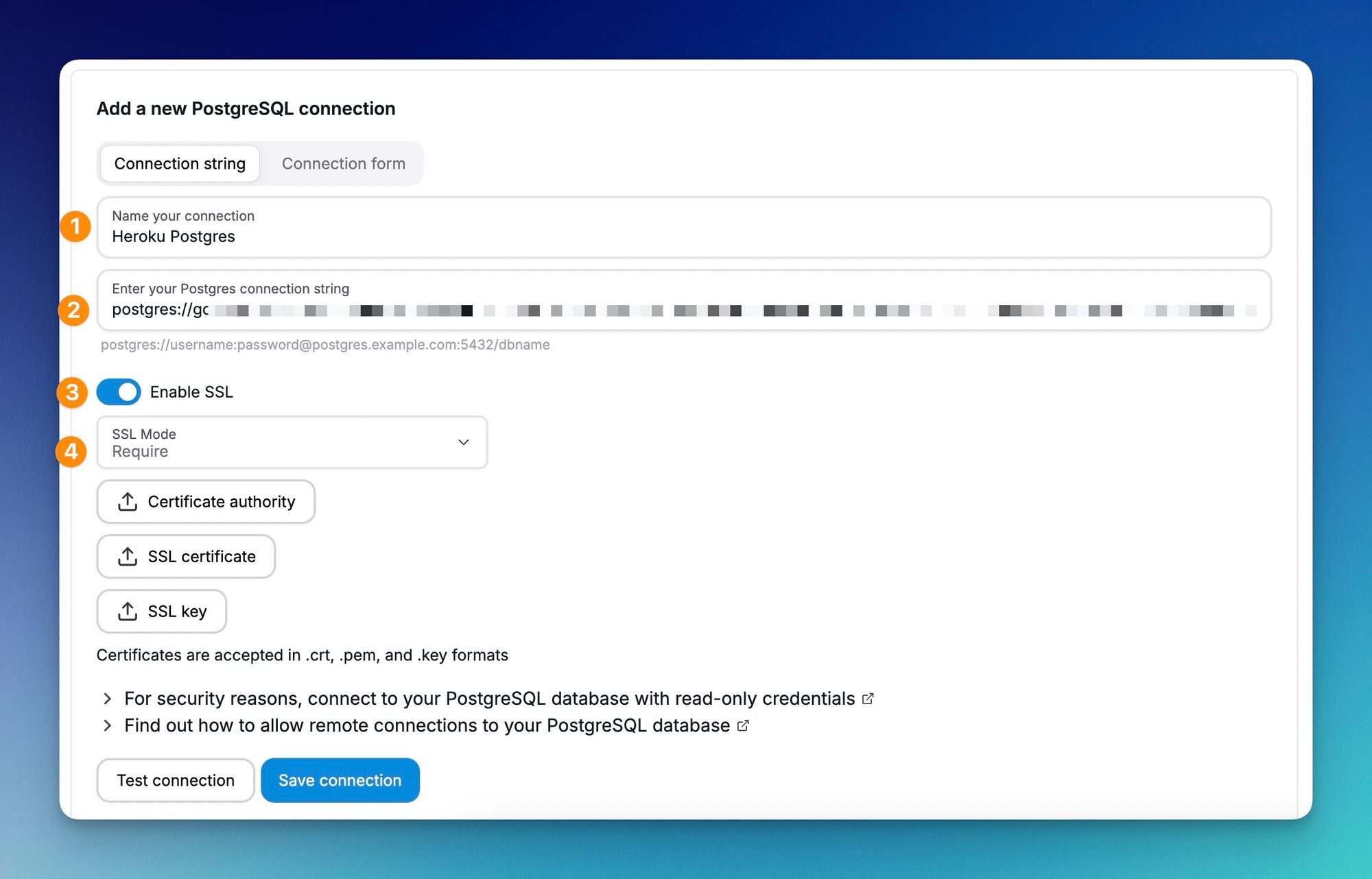Click Test connection button
Viewport: 1372px width, 879px height.
(x=175, y=780)
